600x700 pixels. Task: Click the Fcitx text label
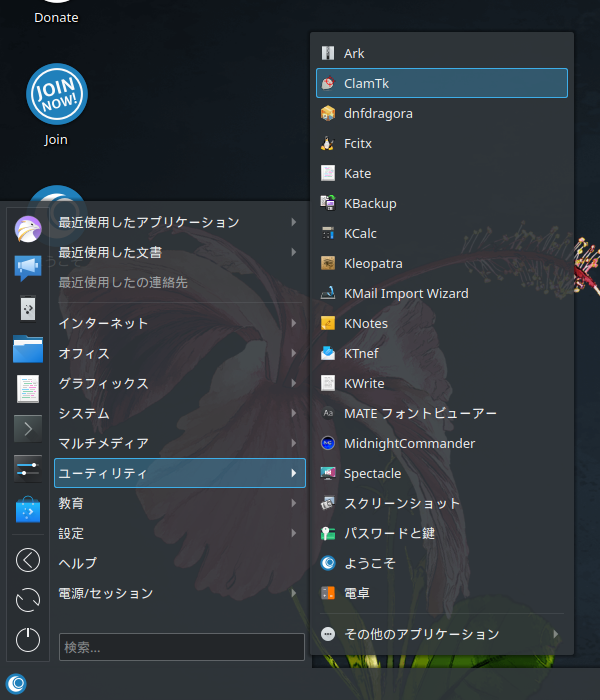tap(358, 143)
